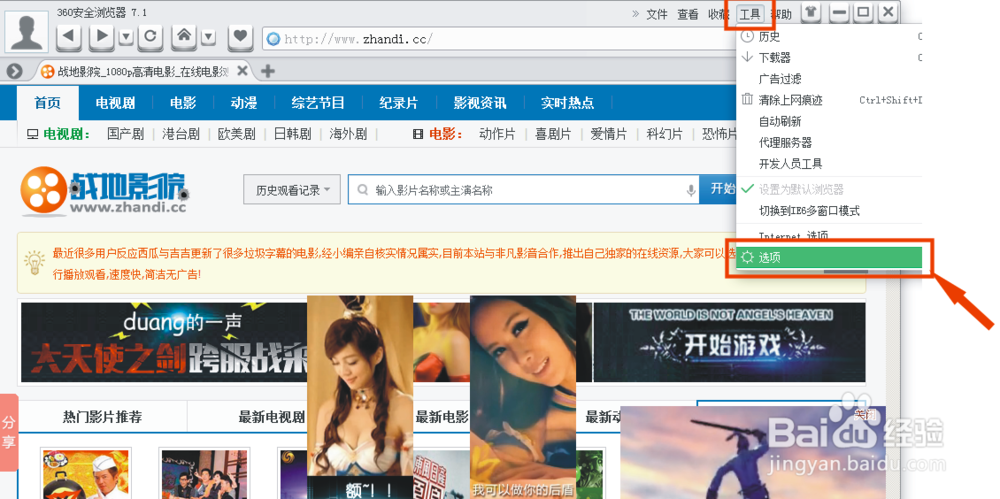Choose 代理服务器 menu entry

tap(829, 142)
